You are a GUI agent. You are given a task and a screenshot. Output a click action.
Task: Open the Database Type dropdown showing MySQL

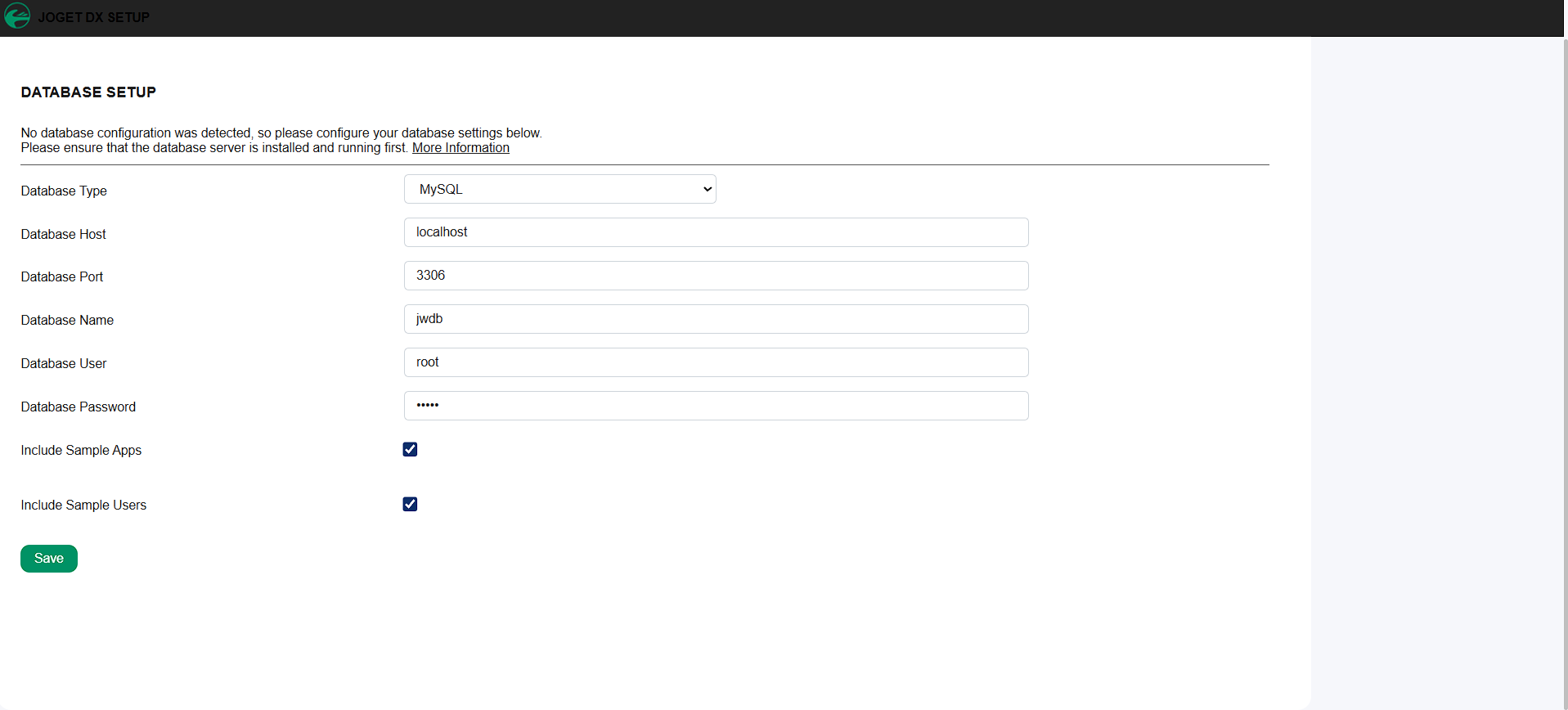coord(560,189)
